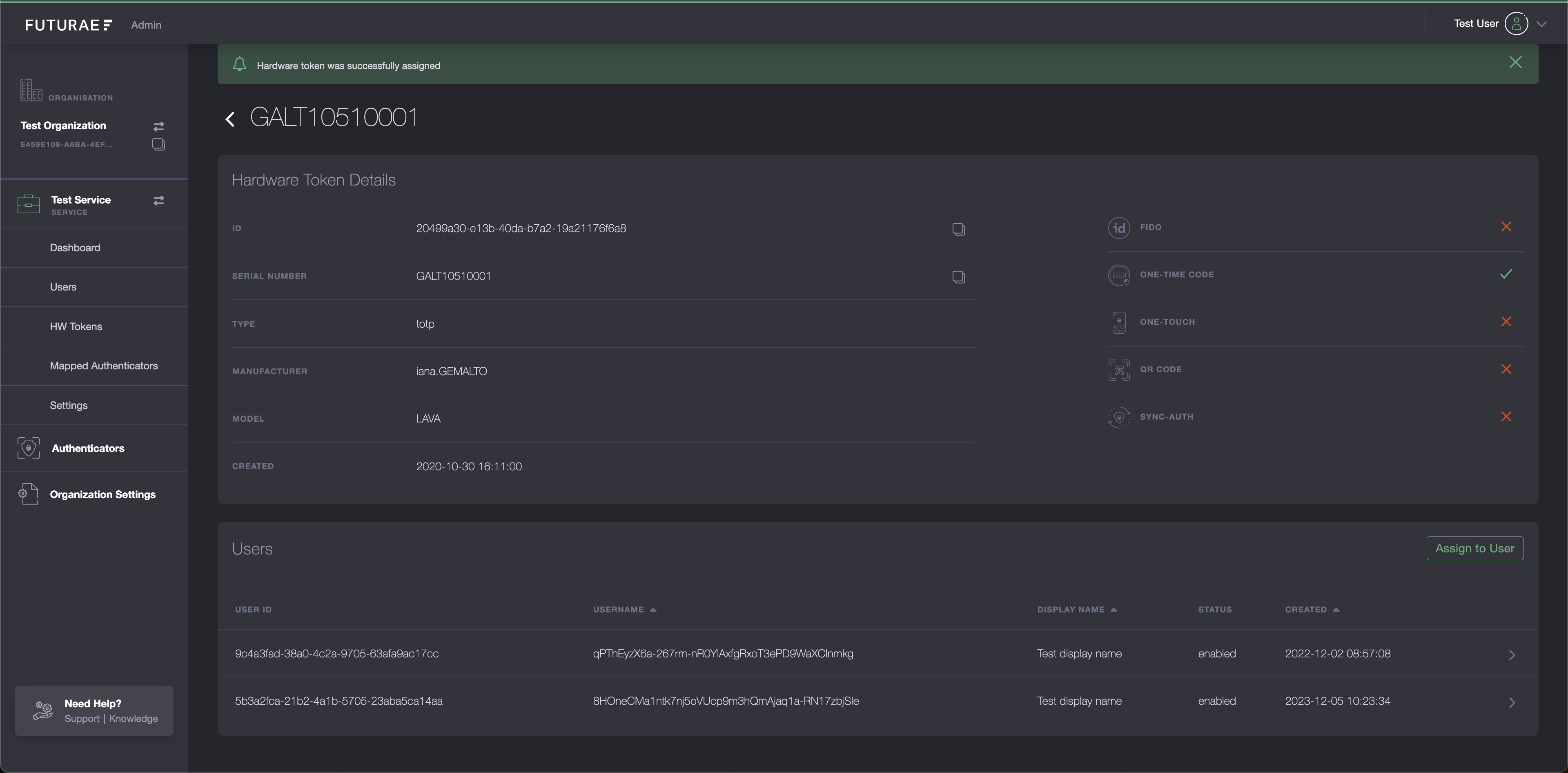Click the organisation building icon
The width and height of the screenshot is (1568, 773).
[31, 90]
